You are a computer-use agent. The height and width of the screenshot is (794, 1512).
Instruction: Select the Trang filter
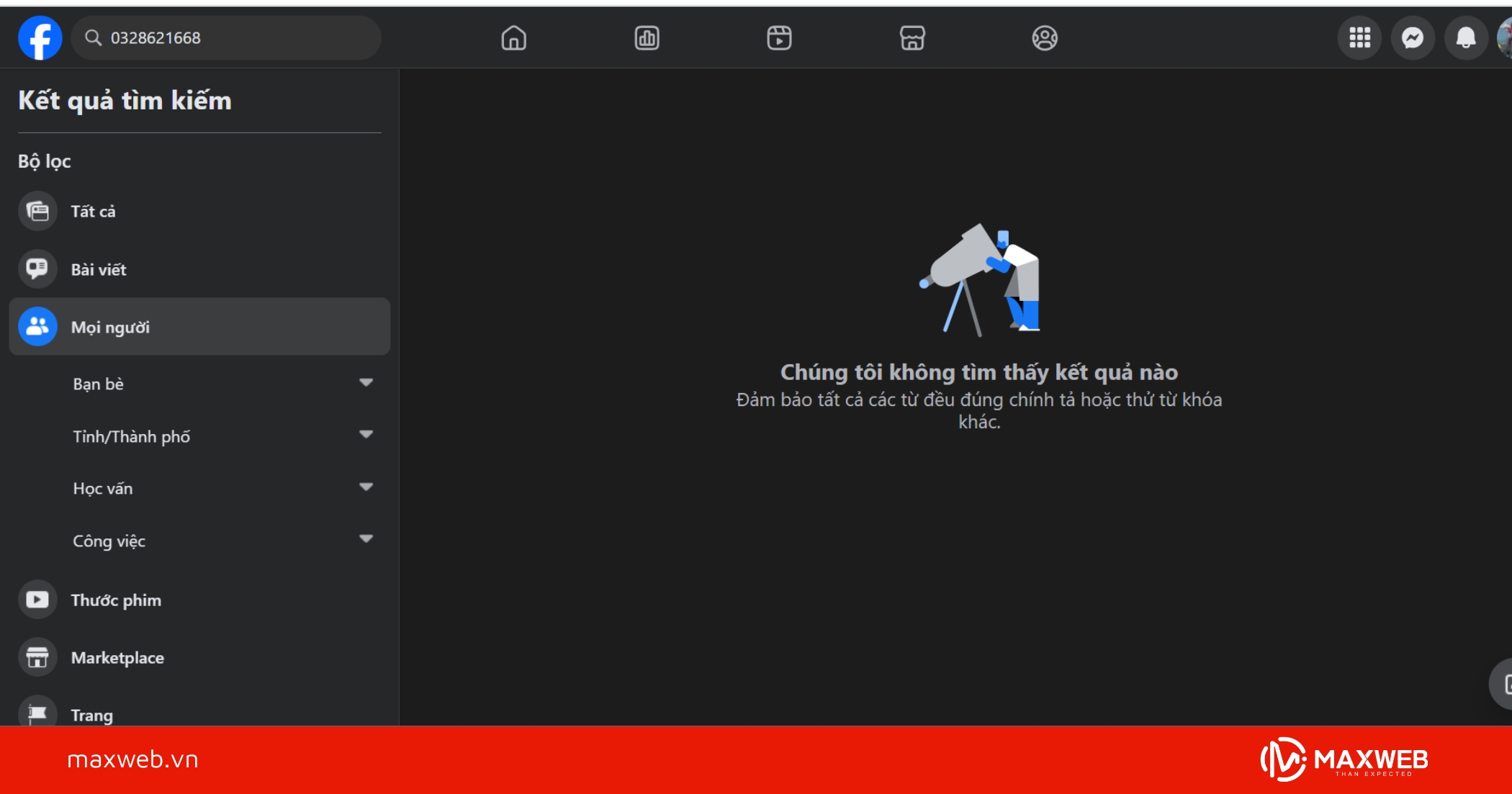click(91, 715)
